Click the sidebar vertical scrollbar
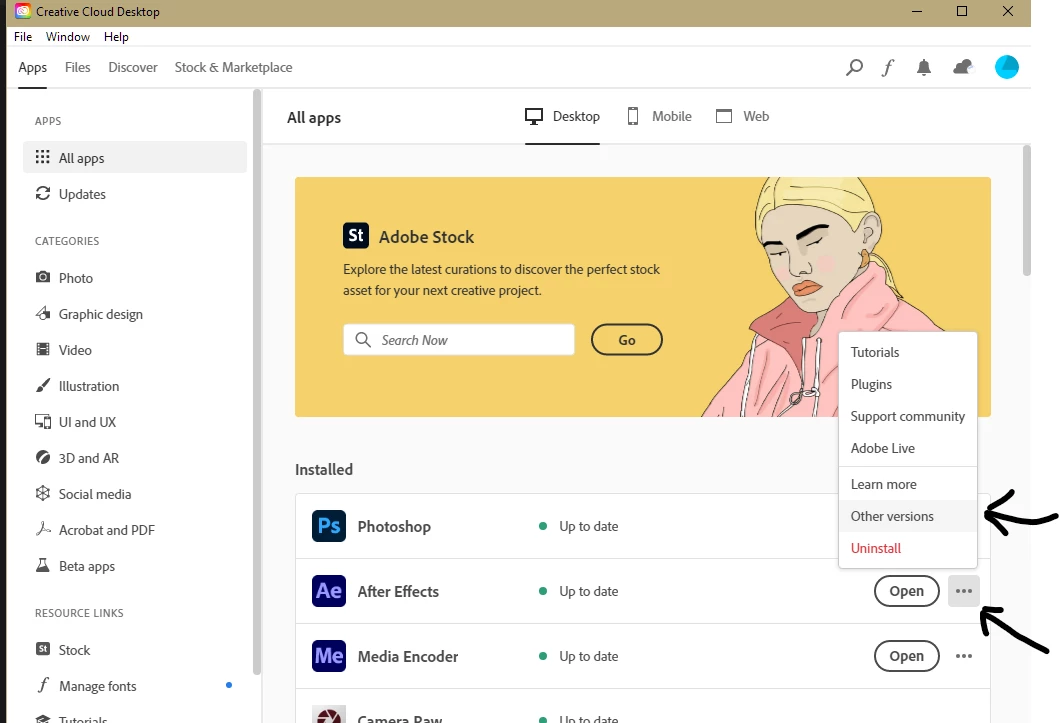Screen dimensions: 1060x723 tap(256, 382)
